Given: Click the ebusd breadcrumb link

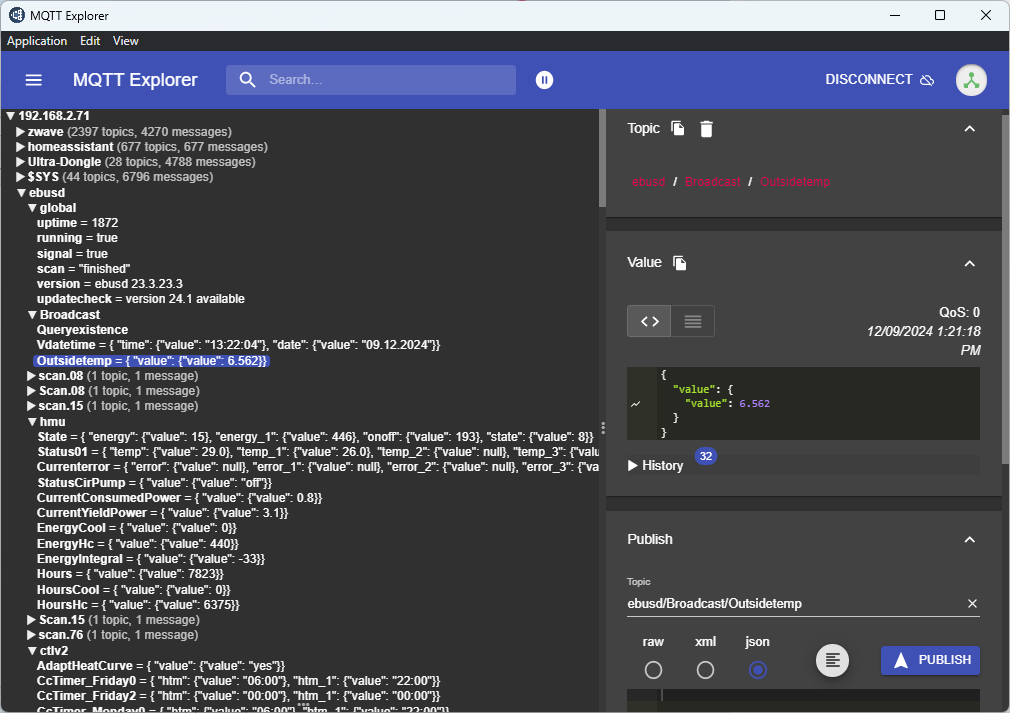Looking at the screenshot, I should pyautogui.click(x=649, y=182).
